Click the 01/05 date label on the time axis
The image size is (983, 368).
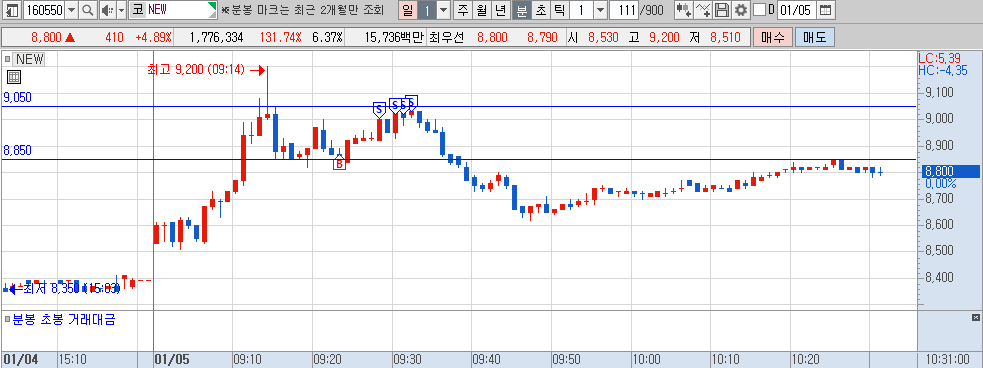(x=172, y=360)
